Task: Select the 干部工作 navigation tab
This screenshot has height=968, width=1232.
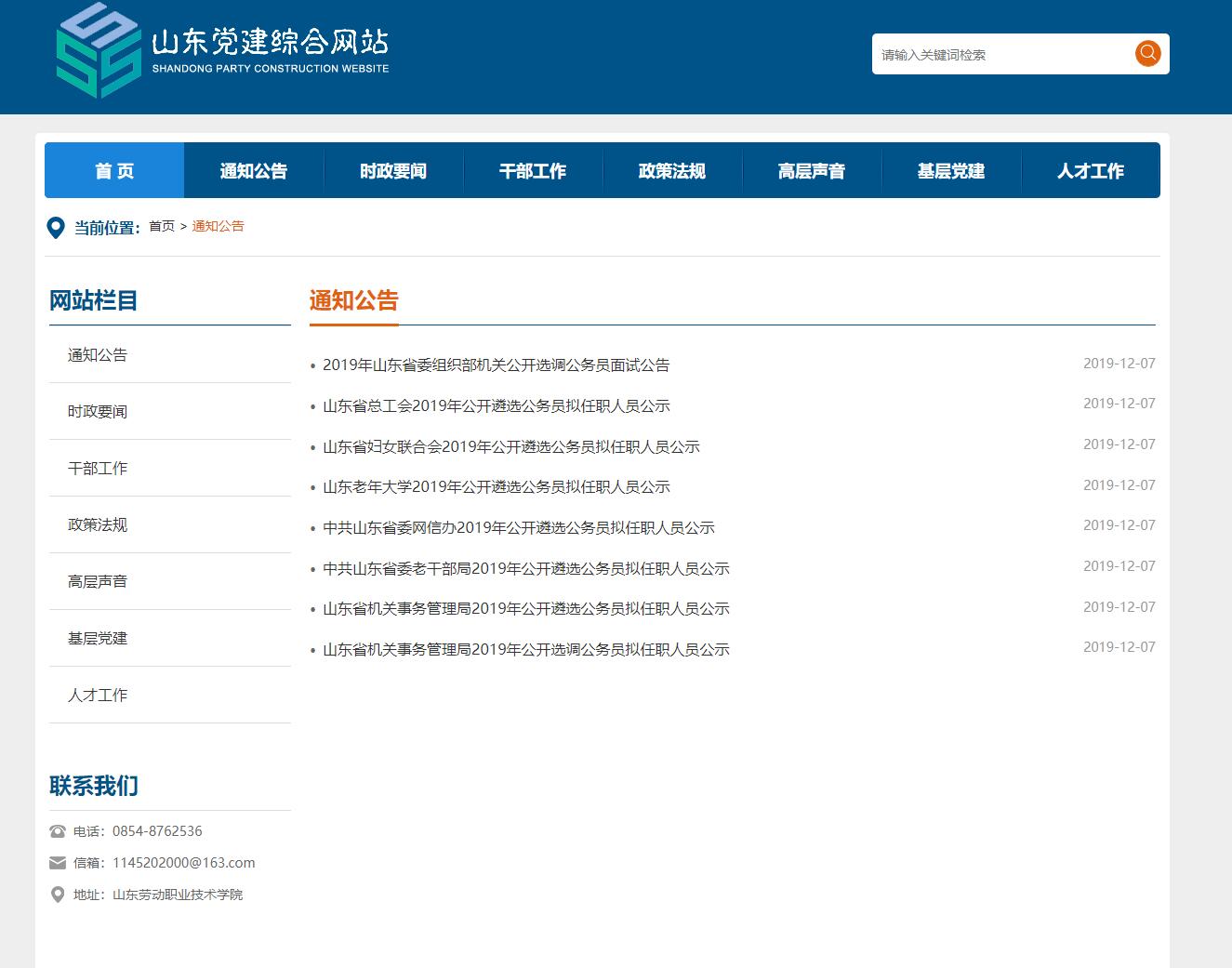Action: click(x=533, y=170)
